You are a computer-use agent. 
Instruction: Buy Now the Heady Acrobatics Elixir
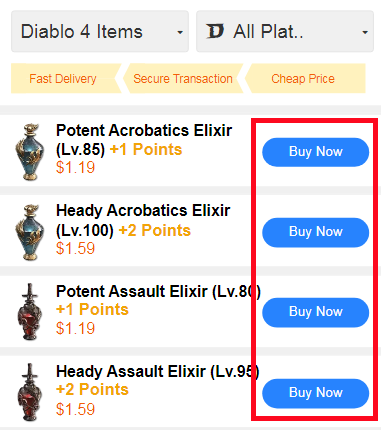click(315, 232)
